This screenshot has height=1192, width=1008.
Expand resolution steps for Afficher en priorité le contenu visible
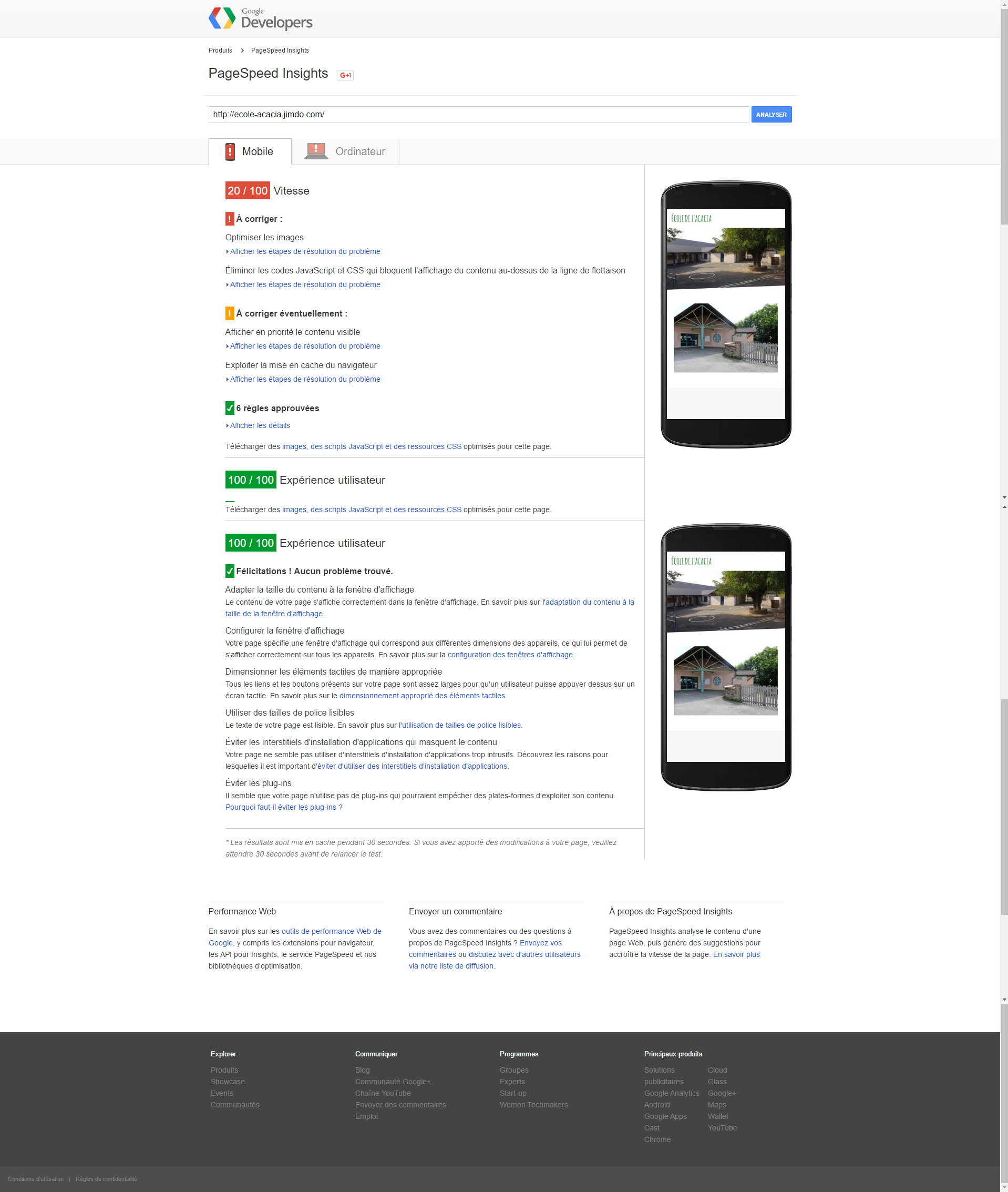[305, 346]
